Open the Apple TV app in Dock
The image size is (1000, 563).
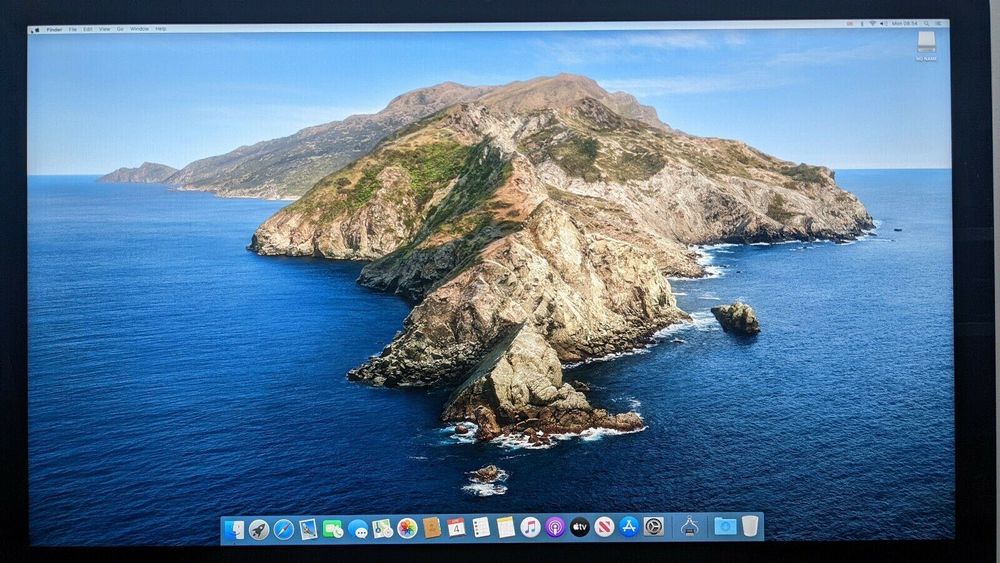point(579,527)
